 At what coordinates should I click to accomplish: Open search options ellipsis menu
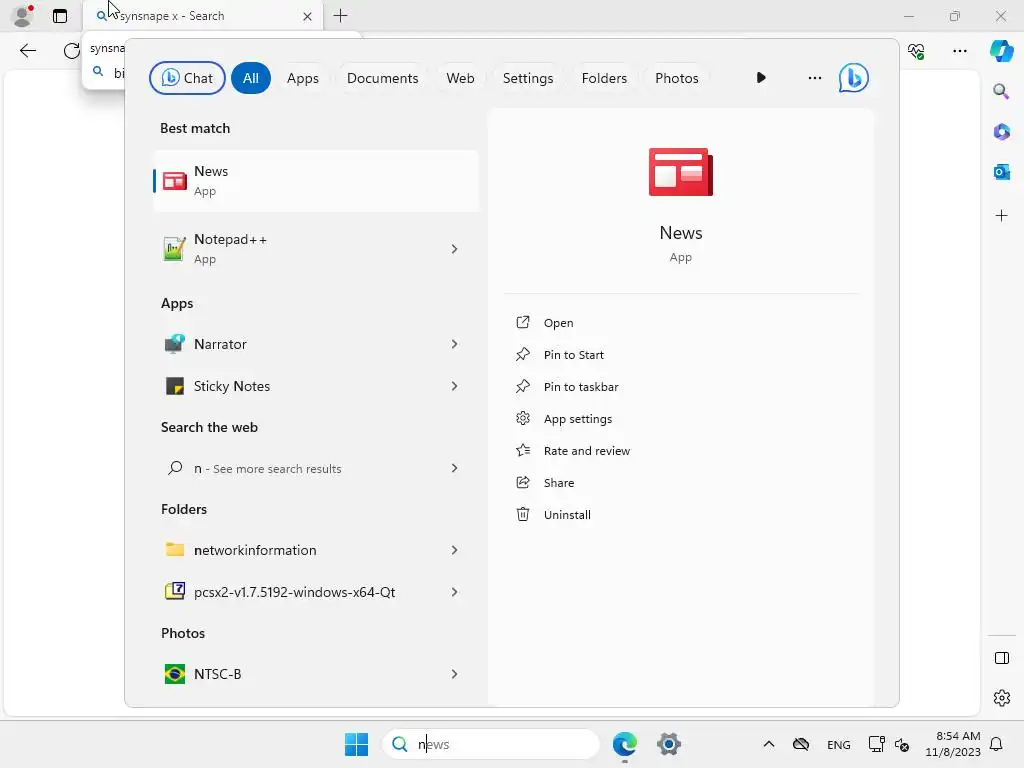[x=814, y=78]
